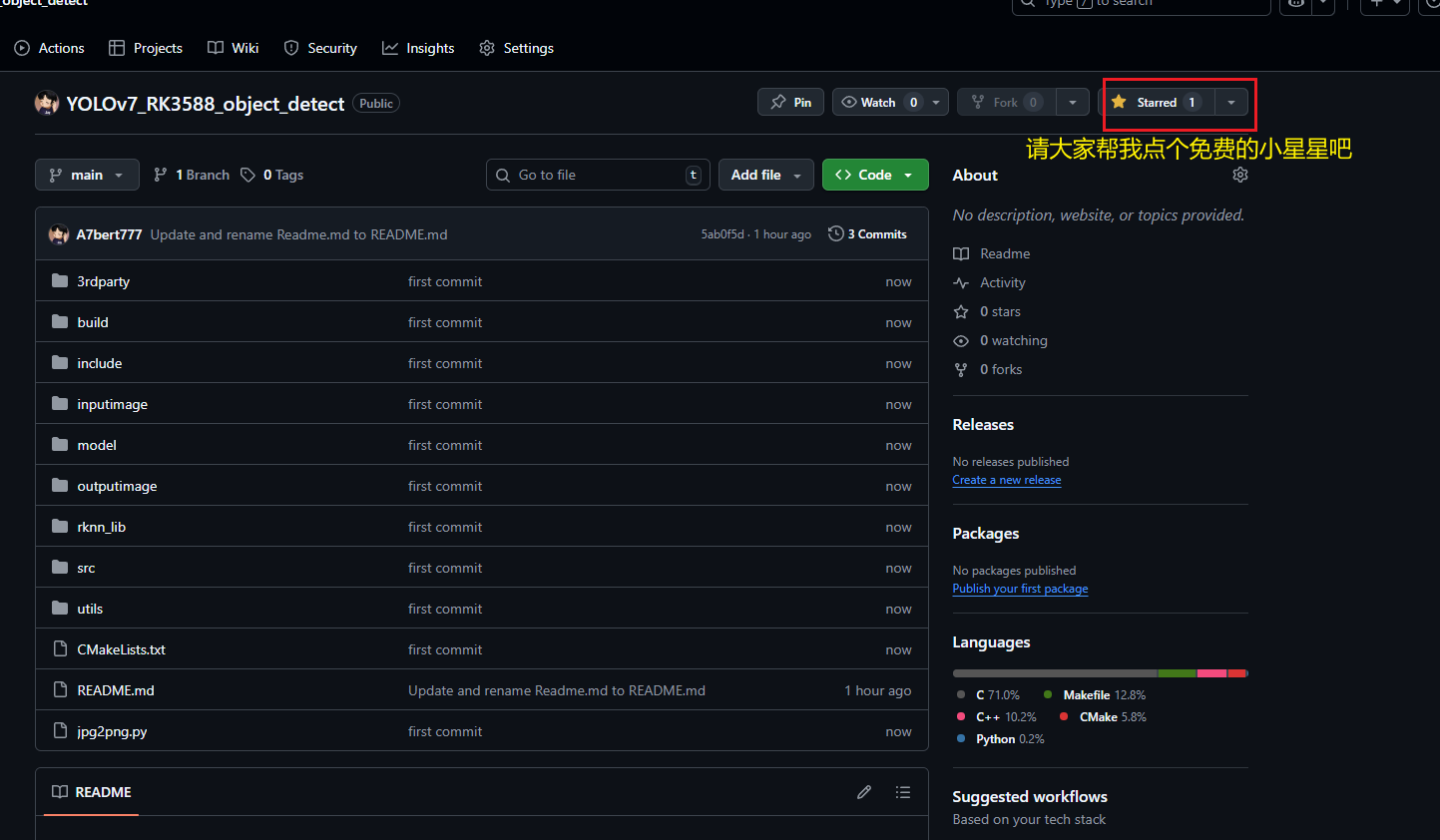Focus the Go to file search field
Image resolution: width=1440 pixels, height=840 pixels.
pos(598,175)
